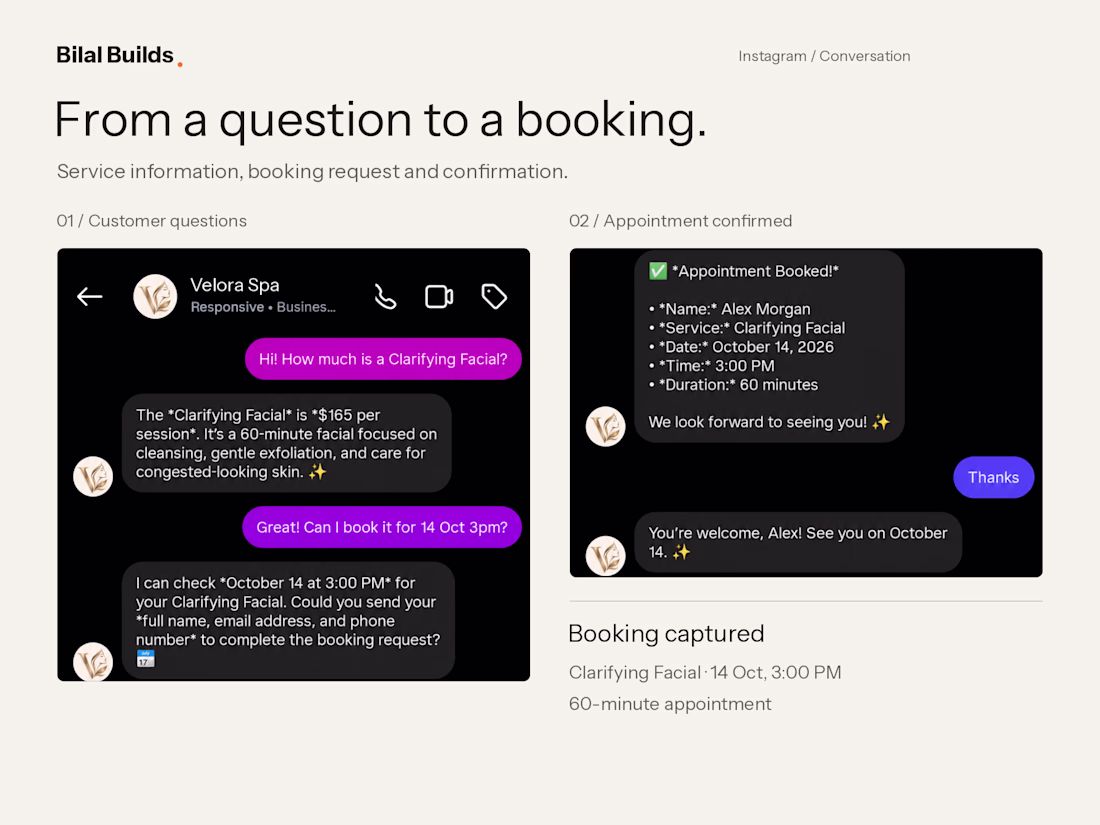Click the "*Name:* Alex Morgan" line
The width and height of the screenshot is (1100, 825).
coord(730,309)
